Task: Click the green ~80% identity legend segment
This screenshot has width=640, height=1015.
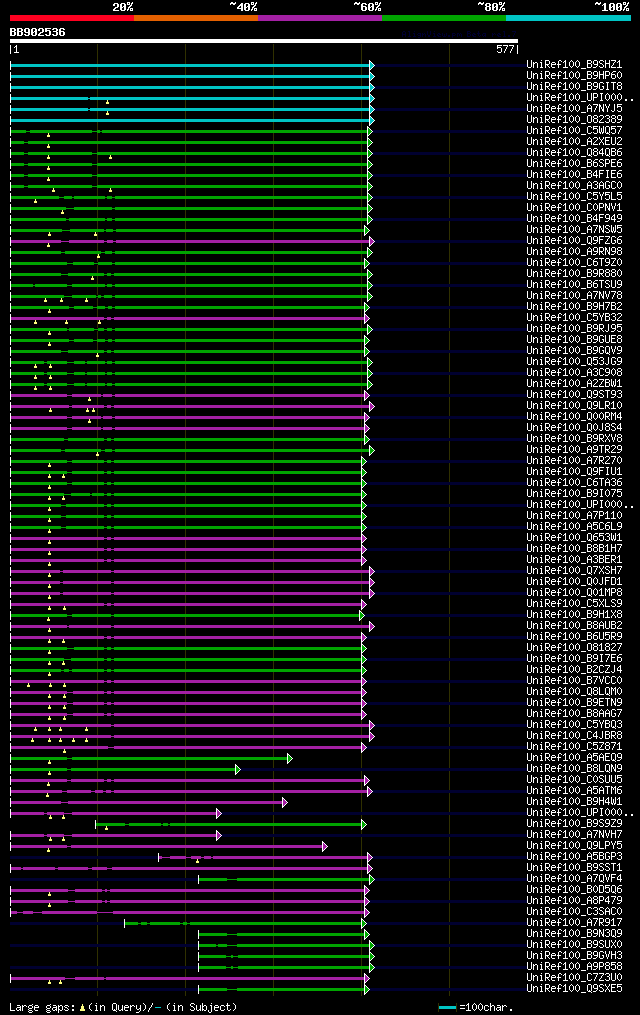Action: (x=444, y=18)
